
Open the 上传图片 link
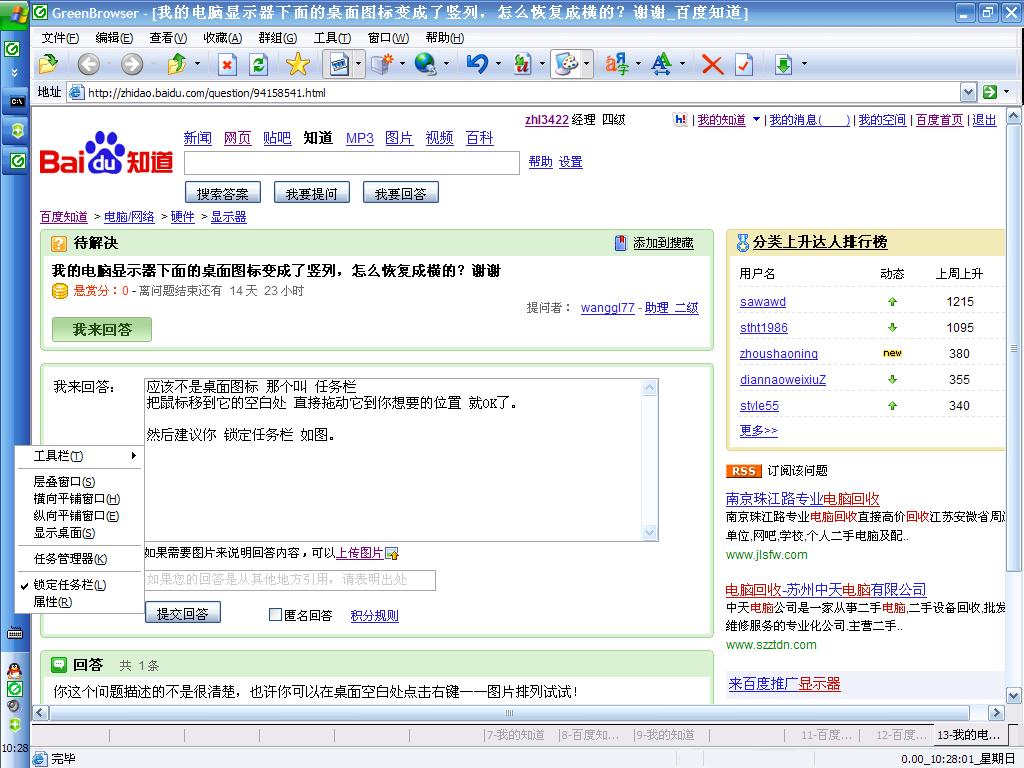[359, 553]
